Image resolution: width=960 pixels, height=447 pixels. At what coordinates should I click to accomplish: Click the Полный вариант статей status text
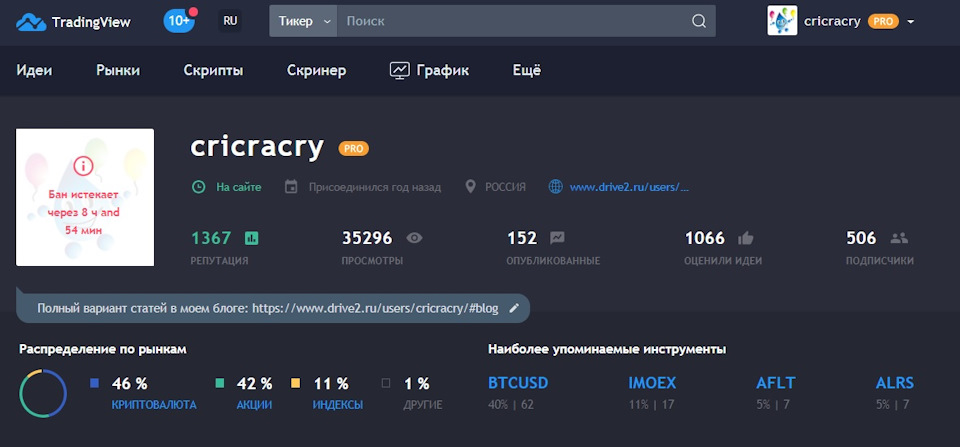point(268,309)
